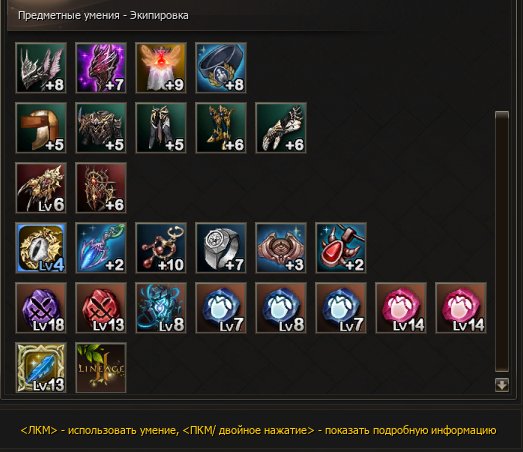Click the blue belt +8 icon
Image resolution: width=523 pixels, height=452 pixels.
(x=221, y=68)
